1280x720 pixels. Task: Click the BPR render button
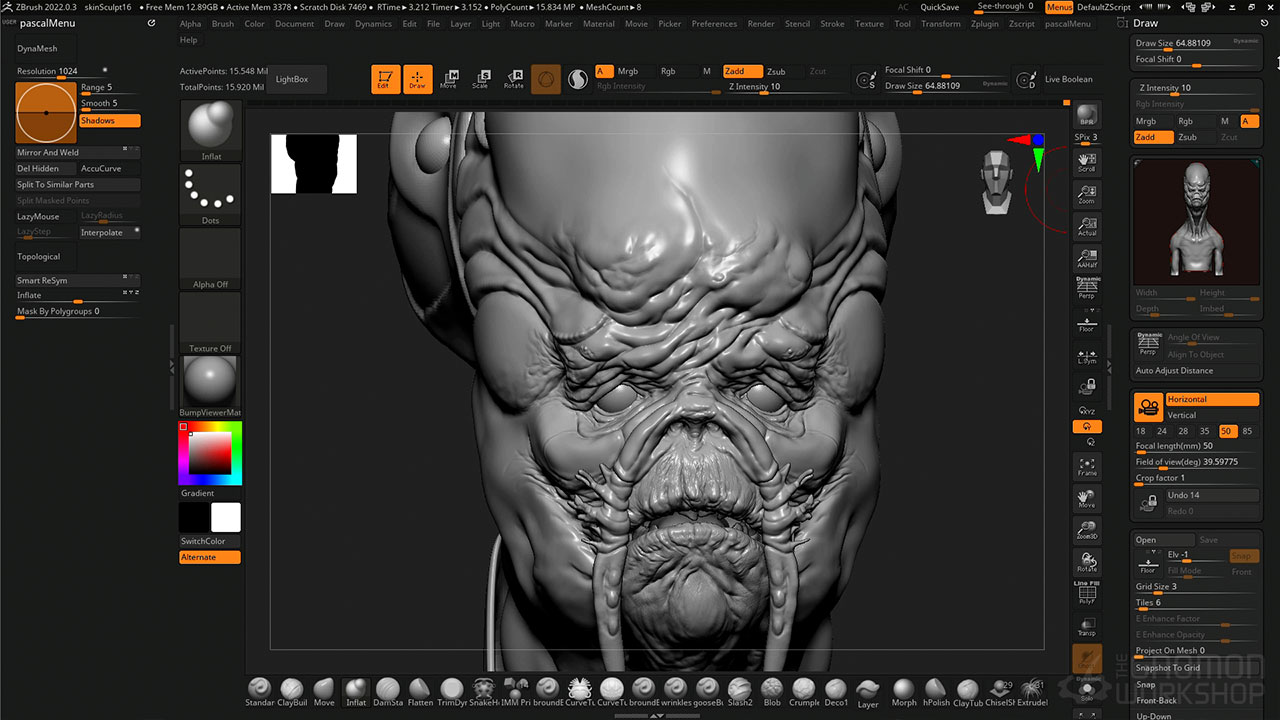1087,116
